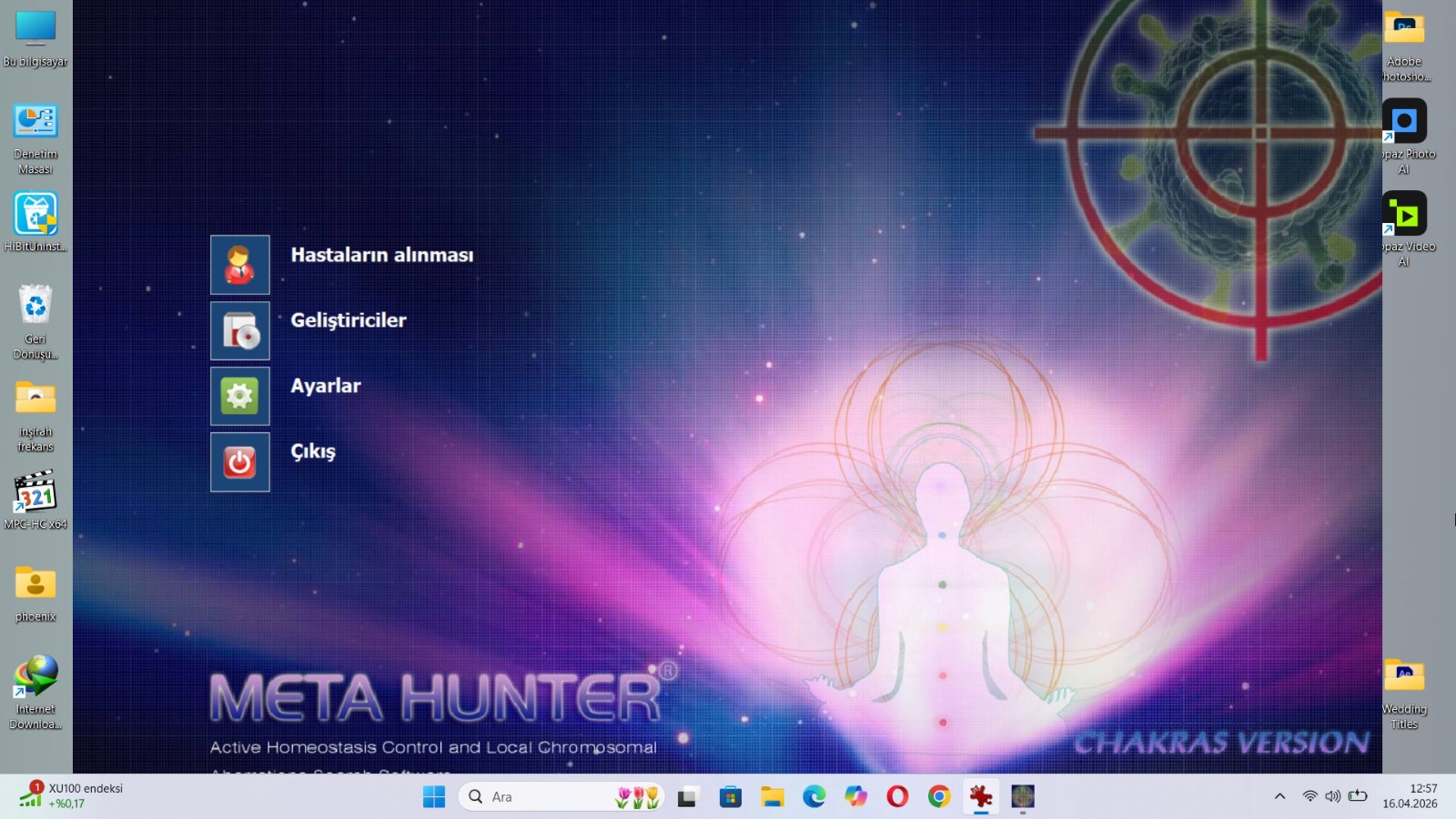Click the Ara search box in taskbar
The image size is (1456, 819).
(561, 797)
